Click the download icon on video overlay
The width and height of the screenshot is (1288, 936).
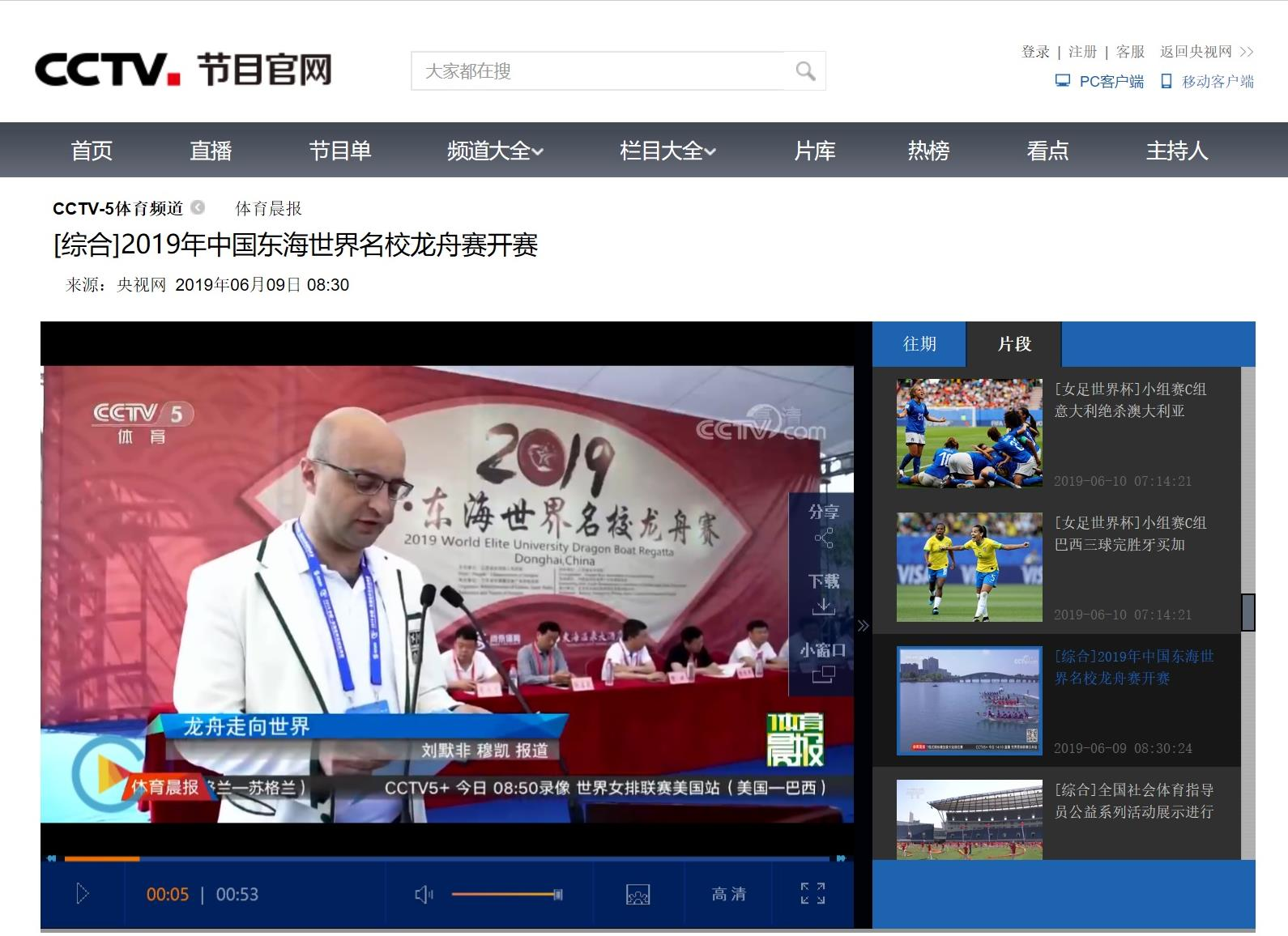point(823,606)
